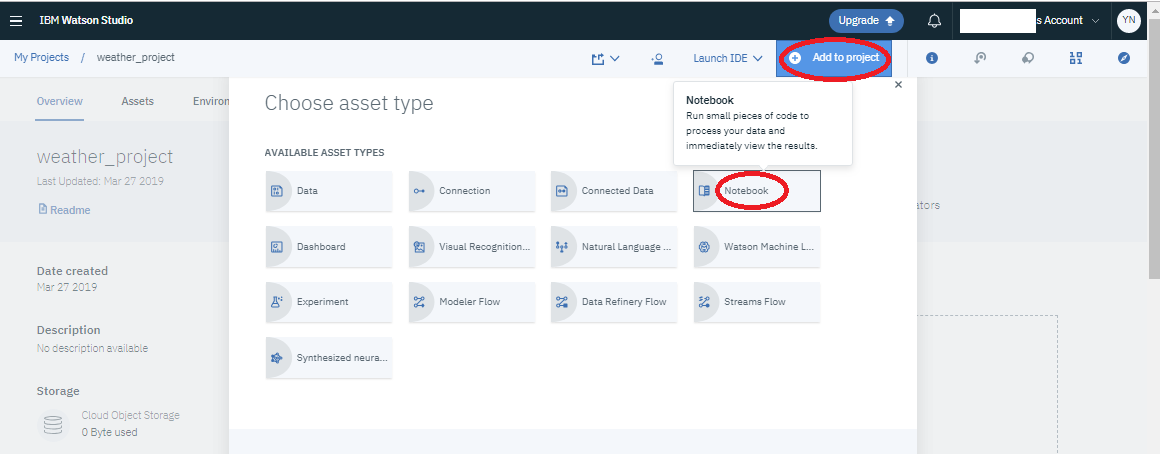Select the Data Refinery Flow asset

click(614, 302)
